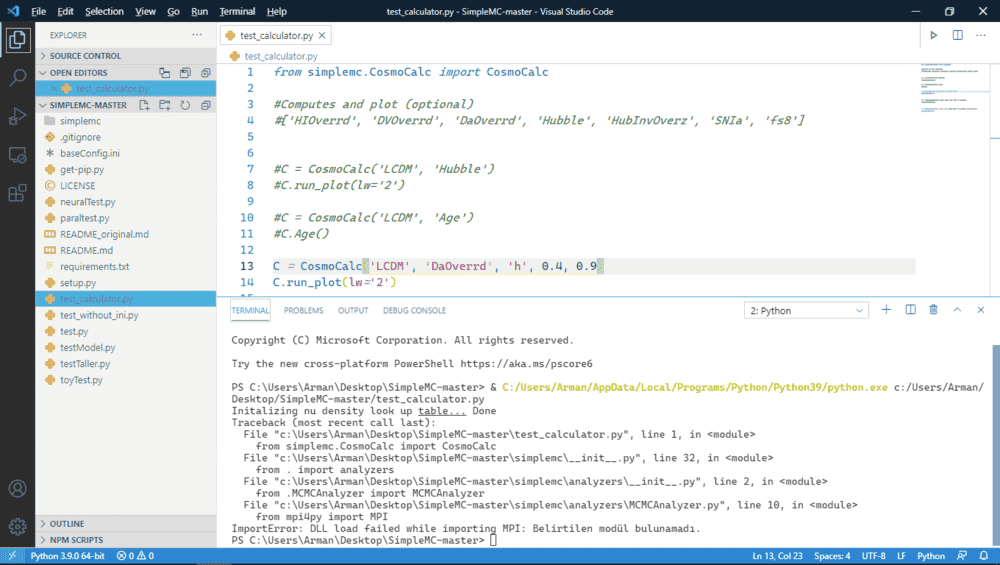The height and width of the screenshot is (565, 1000).
Task: Open Explorer views ellipsis menu
Action: click(197, 35)
